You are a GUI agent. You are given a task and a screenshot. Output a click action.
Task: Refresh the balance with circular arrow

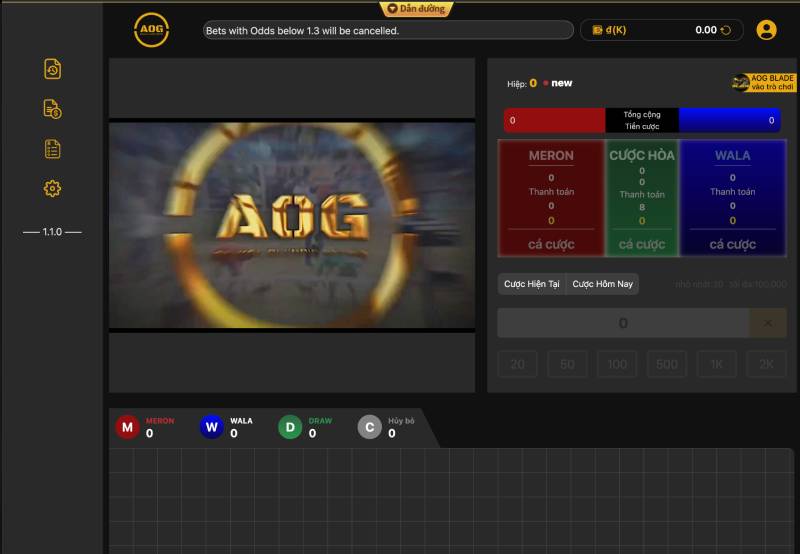pyautogui.click(x=726, y=30)
